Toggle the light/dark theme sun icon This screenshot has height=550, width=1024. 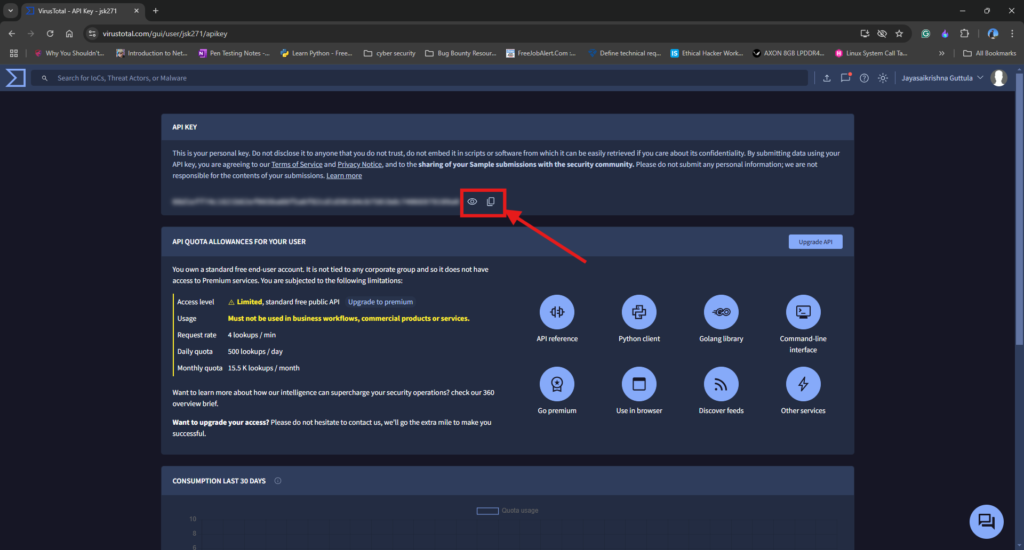(x=883, y=78)
